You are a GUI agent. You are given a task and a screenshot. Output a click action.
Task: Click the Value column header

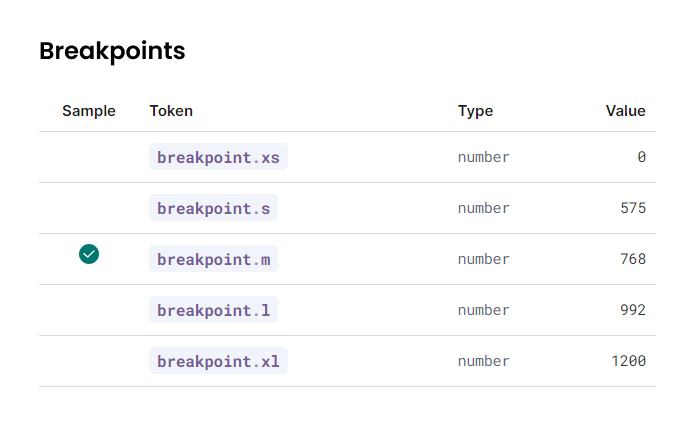tap(625, 111)
